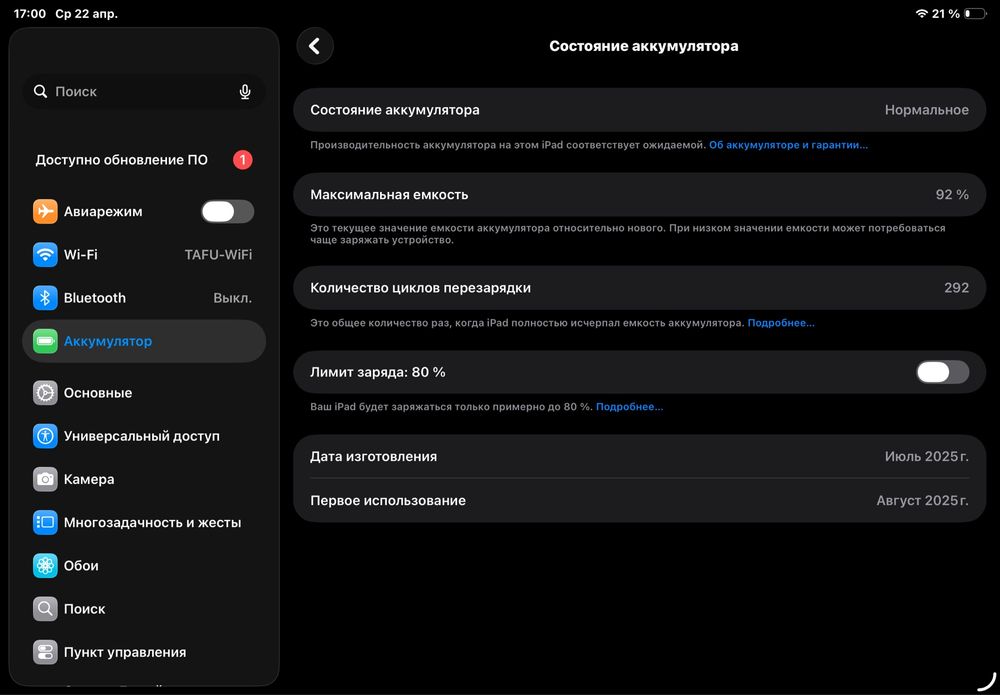This screenshot has width=1000, height=695.
Task: Select Аккумулятор in sidebar
Action: tap(144, 341)
